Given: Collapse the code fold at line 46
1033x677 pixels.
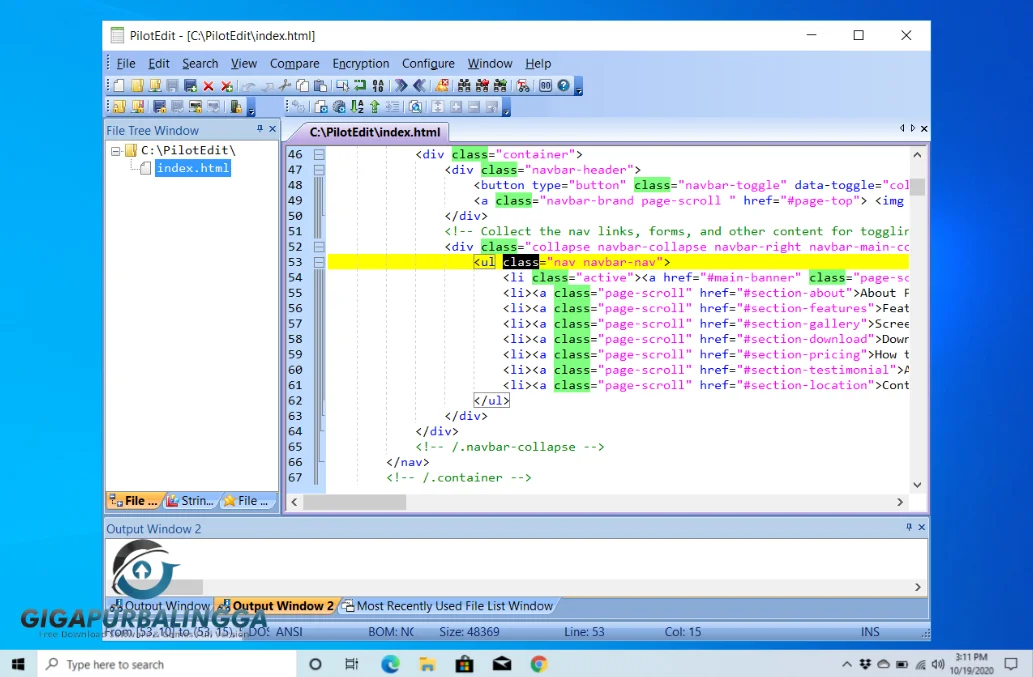Looking at the screenshot, I should (319, 155).
